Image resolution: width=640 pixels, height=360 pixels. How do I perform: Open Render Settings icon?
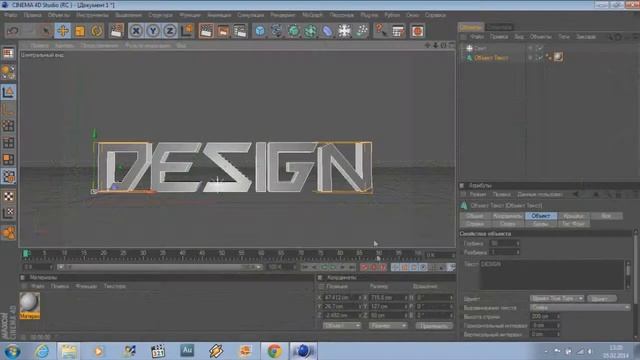click(x=240, y=31)
